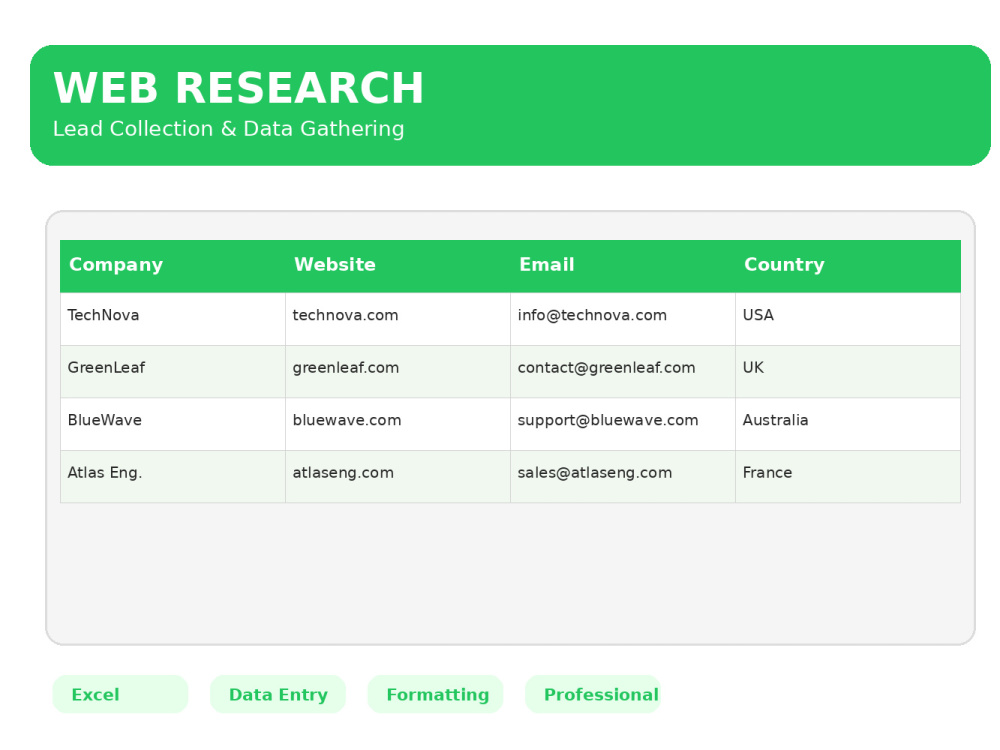Click the technova.com website cell
Image resolution: width=1000 pixels, height=750 pixels.
[398, 319]
